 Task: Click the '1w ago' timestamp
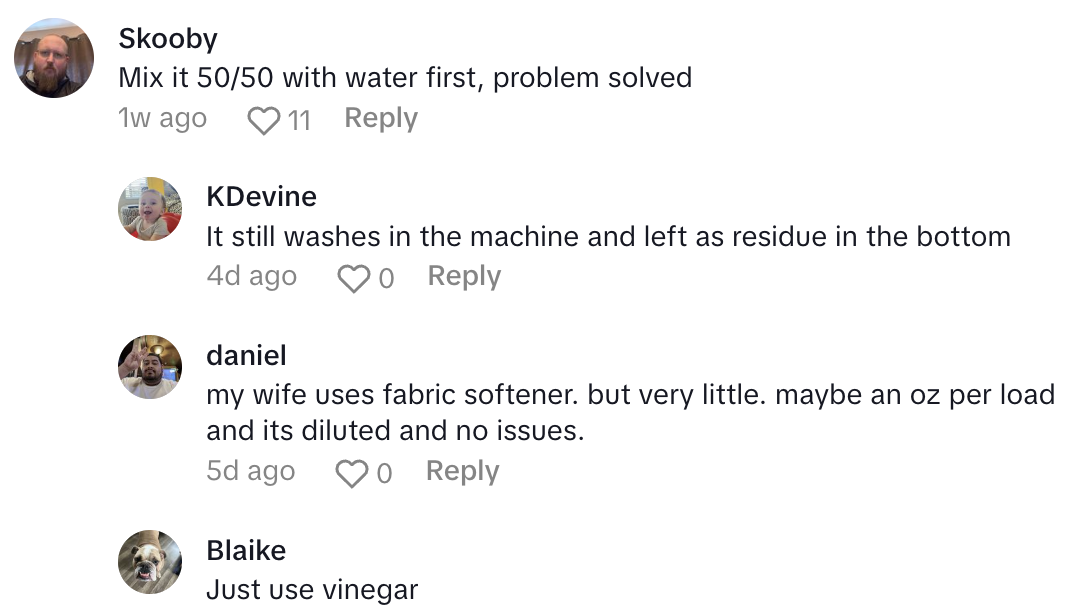coord(162,119)
